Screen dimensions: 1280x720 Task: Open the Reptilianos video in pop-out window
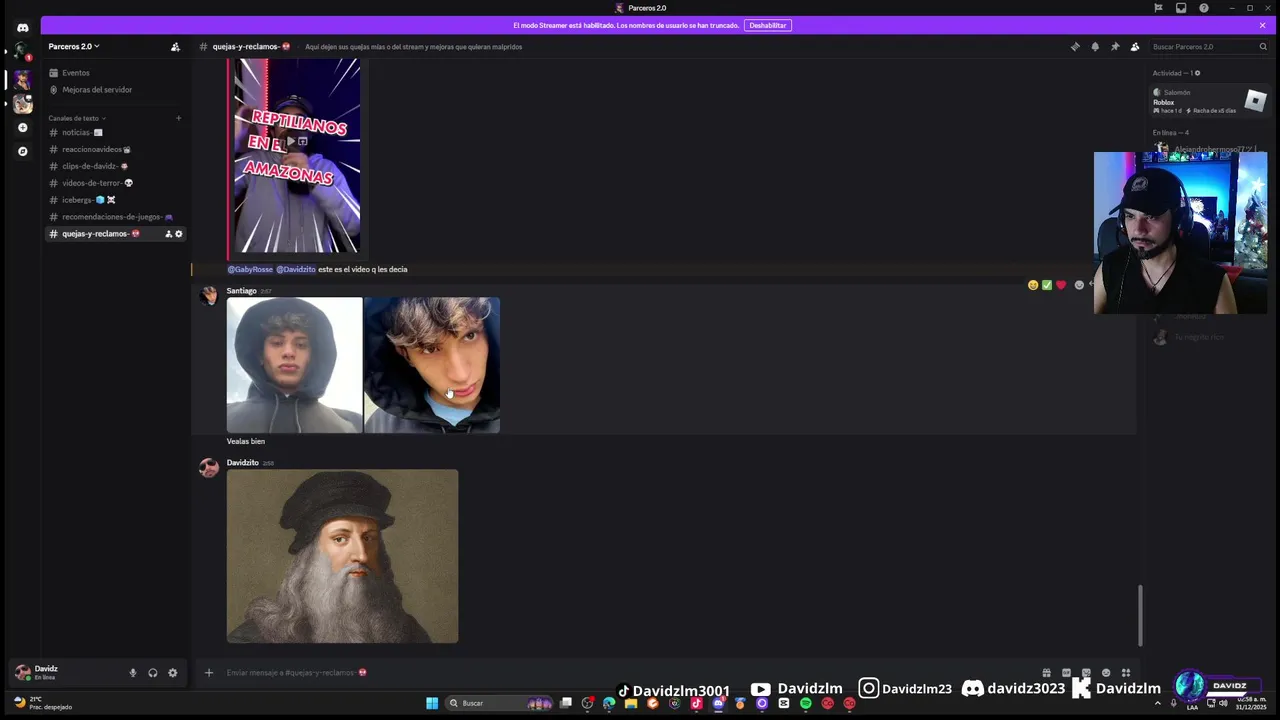(303, 141)
